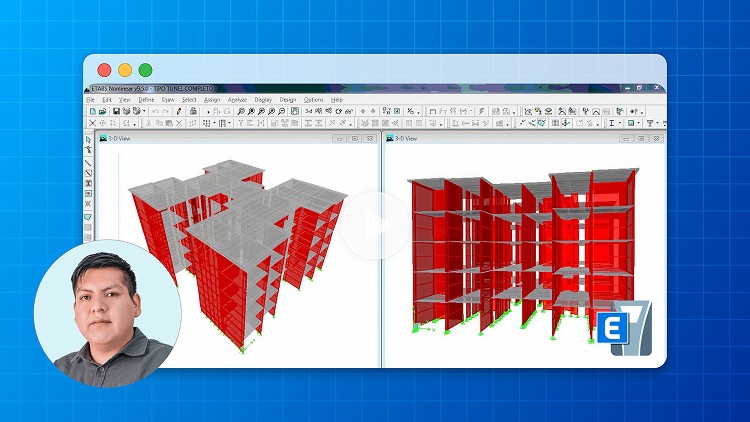Screen dimensions: 750x422
Task: Click the Elevation view icon
Action: pyautogui.click(x=329, y=111)
